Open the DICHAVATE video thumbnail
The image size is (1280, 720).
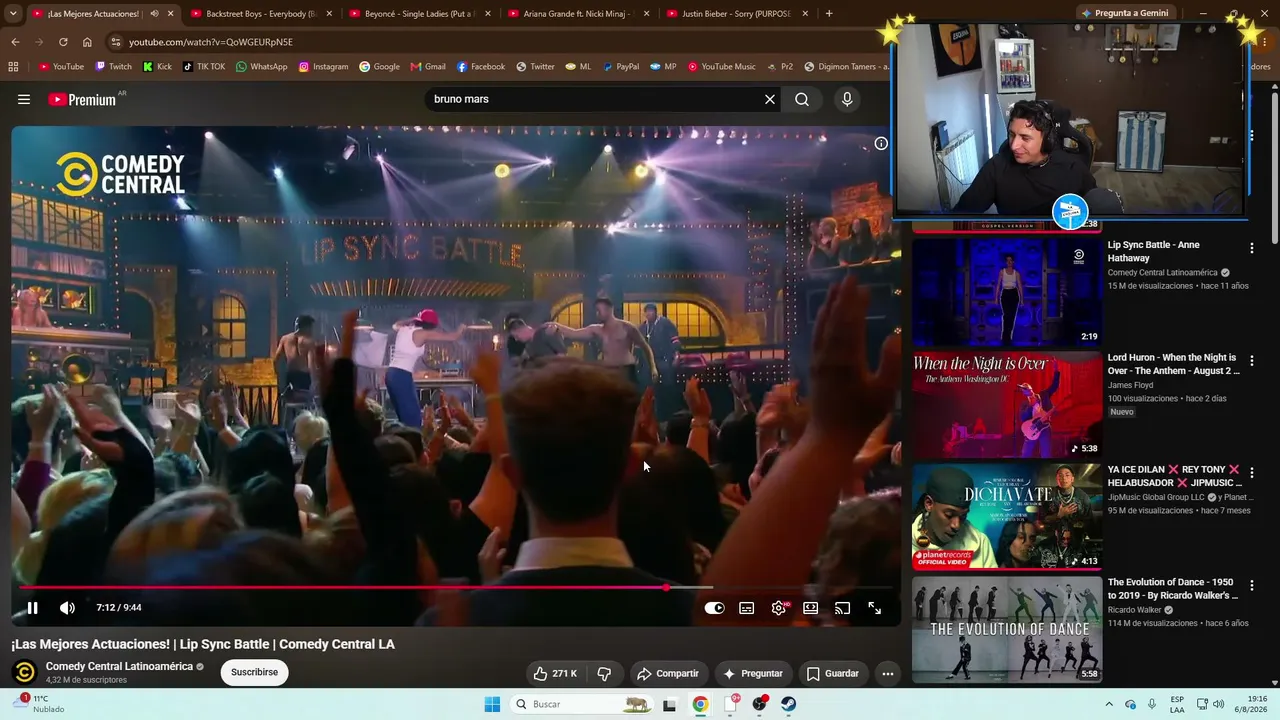click(x=1007, y=516)
